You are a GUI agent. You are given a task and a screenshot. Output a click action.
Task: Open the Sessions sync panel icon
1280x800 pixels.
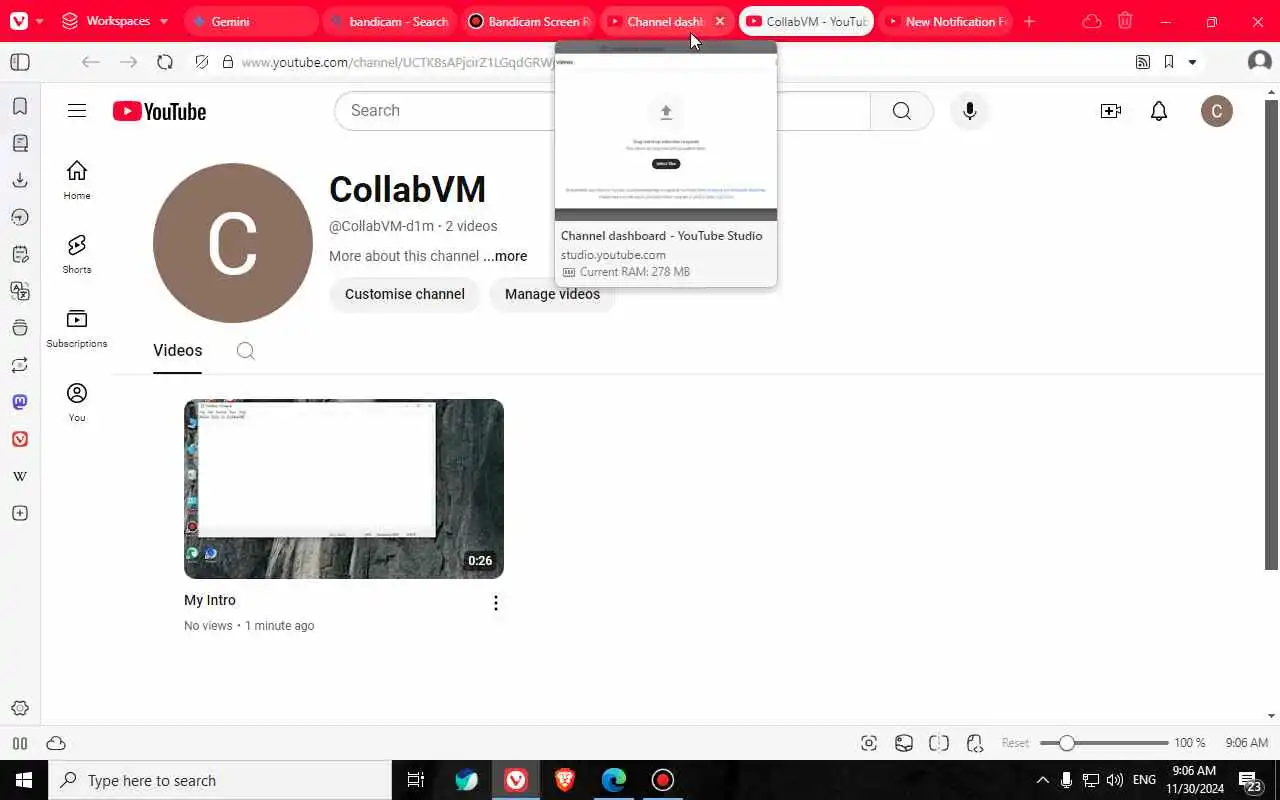point(20,365)
